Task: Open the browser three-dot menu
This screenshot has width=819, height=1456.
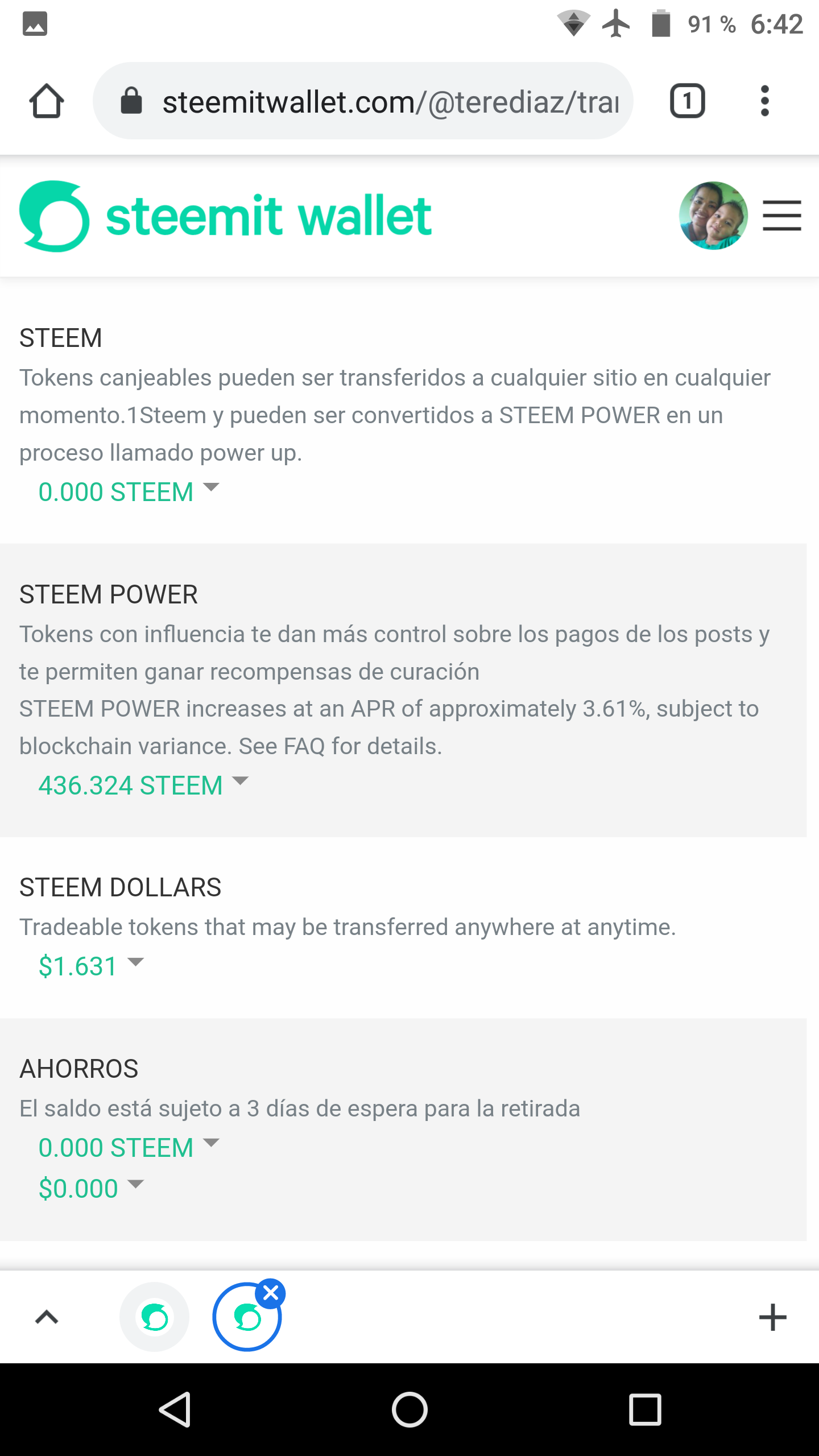Action: 765,101
